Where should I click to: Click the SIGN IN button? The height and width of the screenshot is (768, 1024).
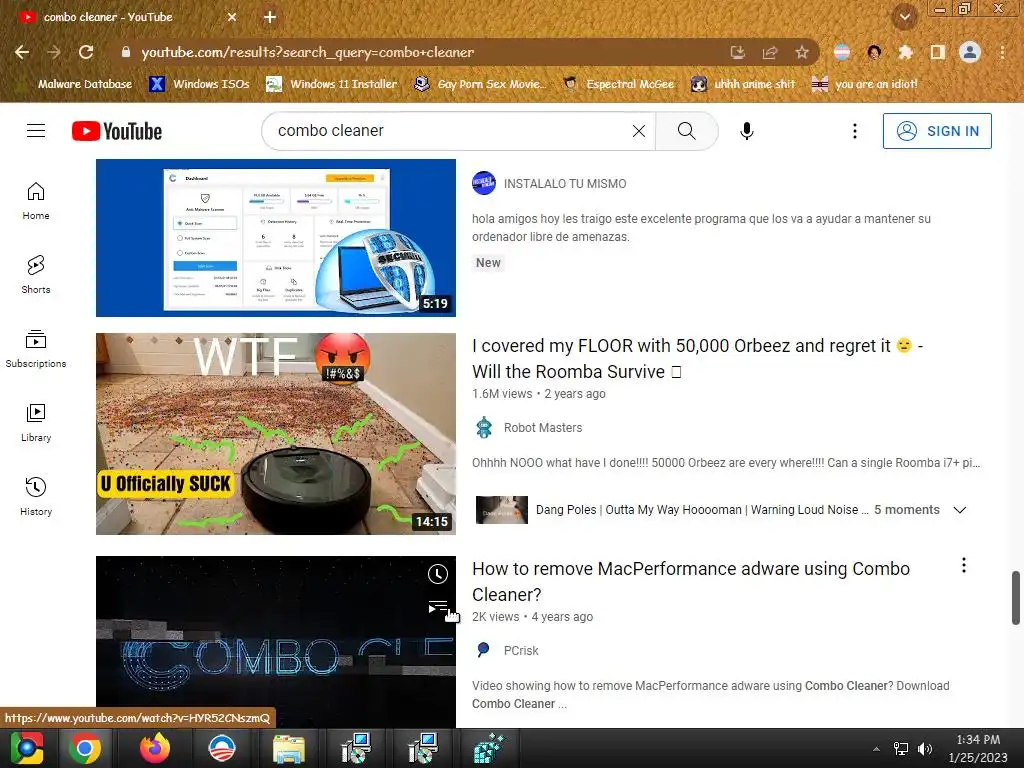tap(936, 131)
